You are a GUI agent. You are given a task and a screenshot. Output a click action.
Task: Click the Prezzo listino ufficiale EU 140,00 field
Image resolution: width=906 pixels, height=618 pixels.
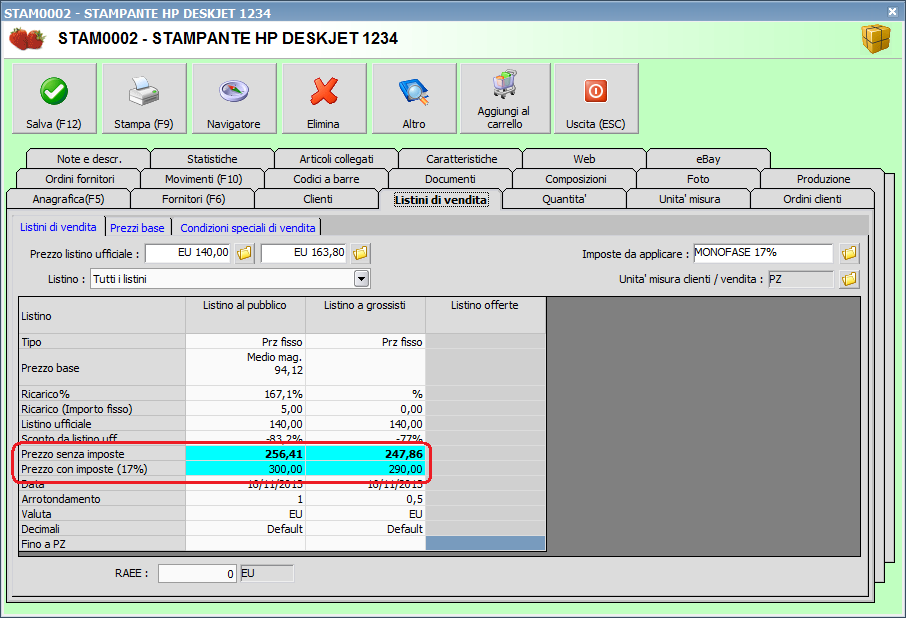pos(188,253)
